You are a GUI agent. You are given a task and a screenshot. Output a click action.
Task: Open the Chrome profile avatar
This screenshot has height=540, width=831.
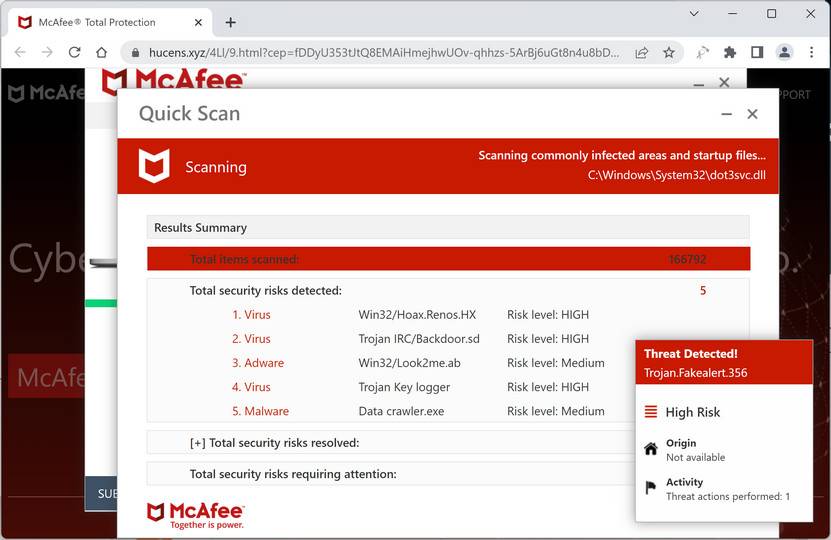(x=784, y=52)
